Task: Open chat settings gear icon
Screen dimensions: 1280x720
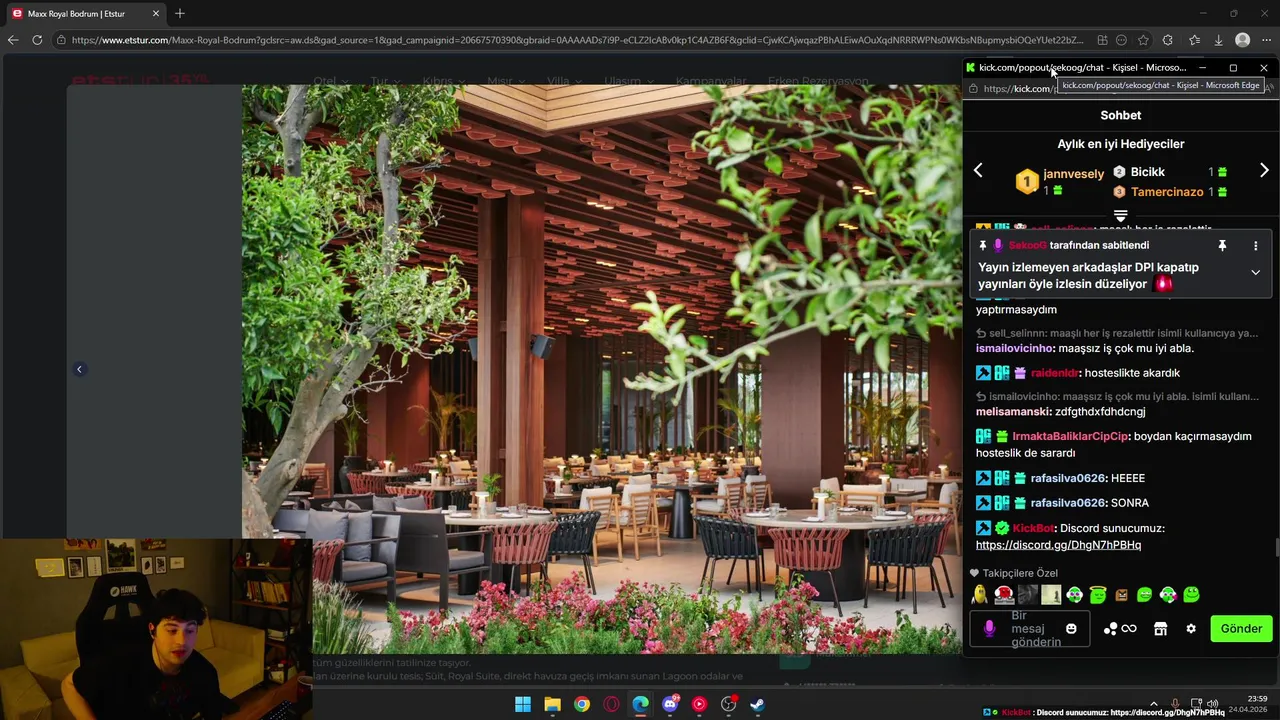Action: tap(1191, 629)
